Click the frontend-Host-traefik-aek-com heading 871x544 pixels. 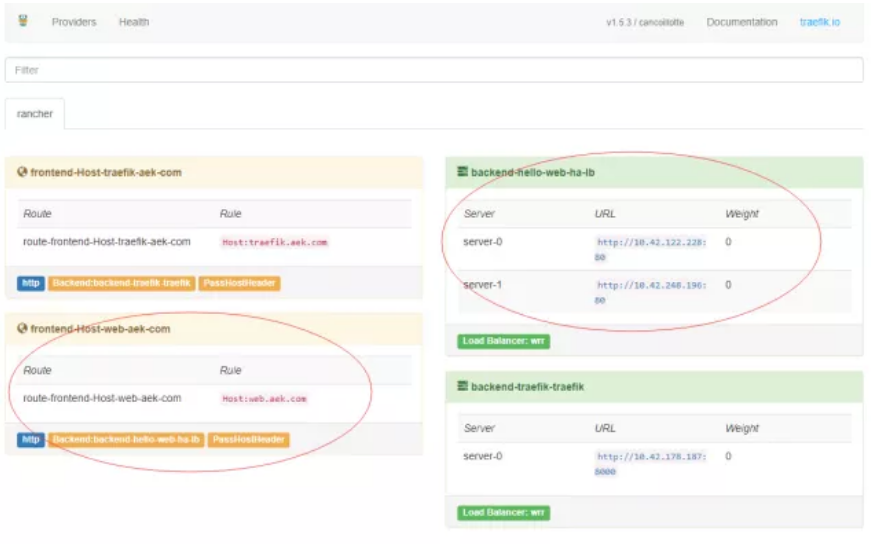(106, 172)
